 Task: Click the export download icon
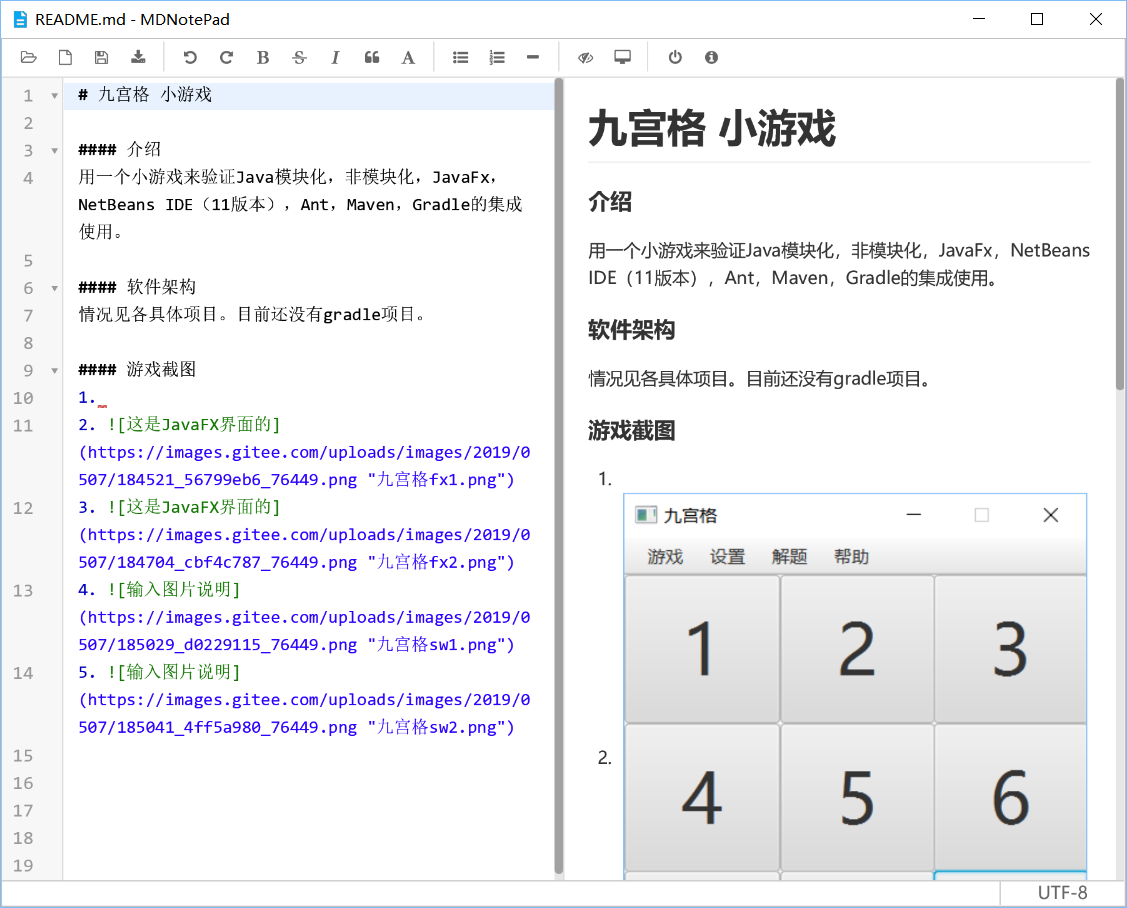click(x=138, y=58)
